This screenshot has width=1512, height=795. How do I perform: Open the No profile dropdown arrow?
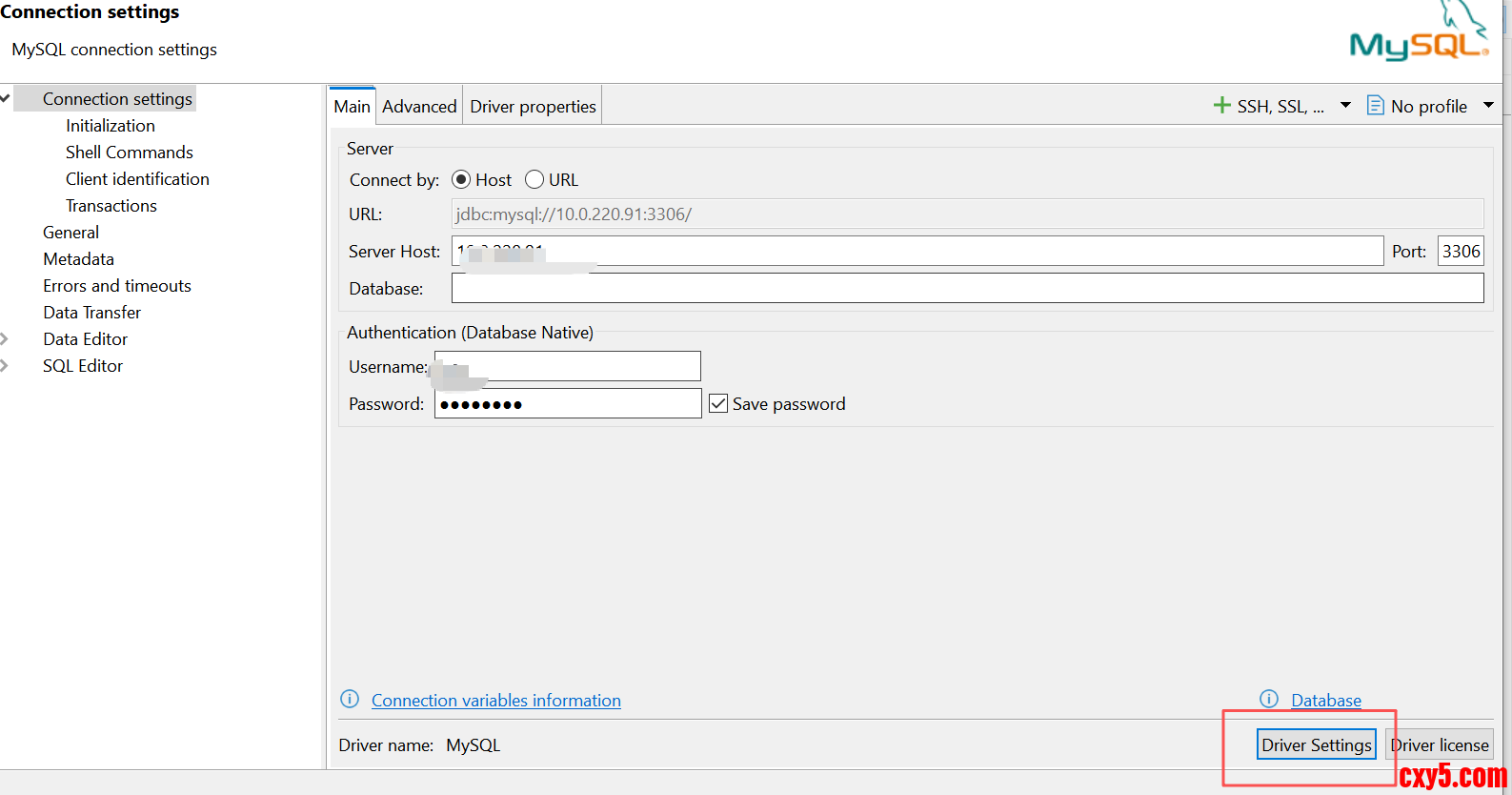(1488, 106)
